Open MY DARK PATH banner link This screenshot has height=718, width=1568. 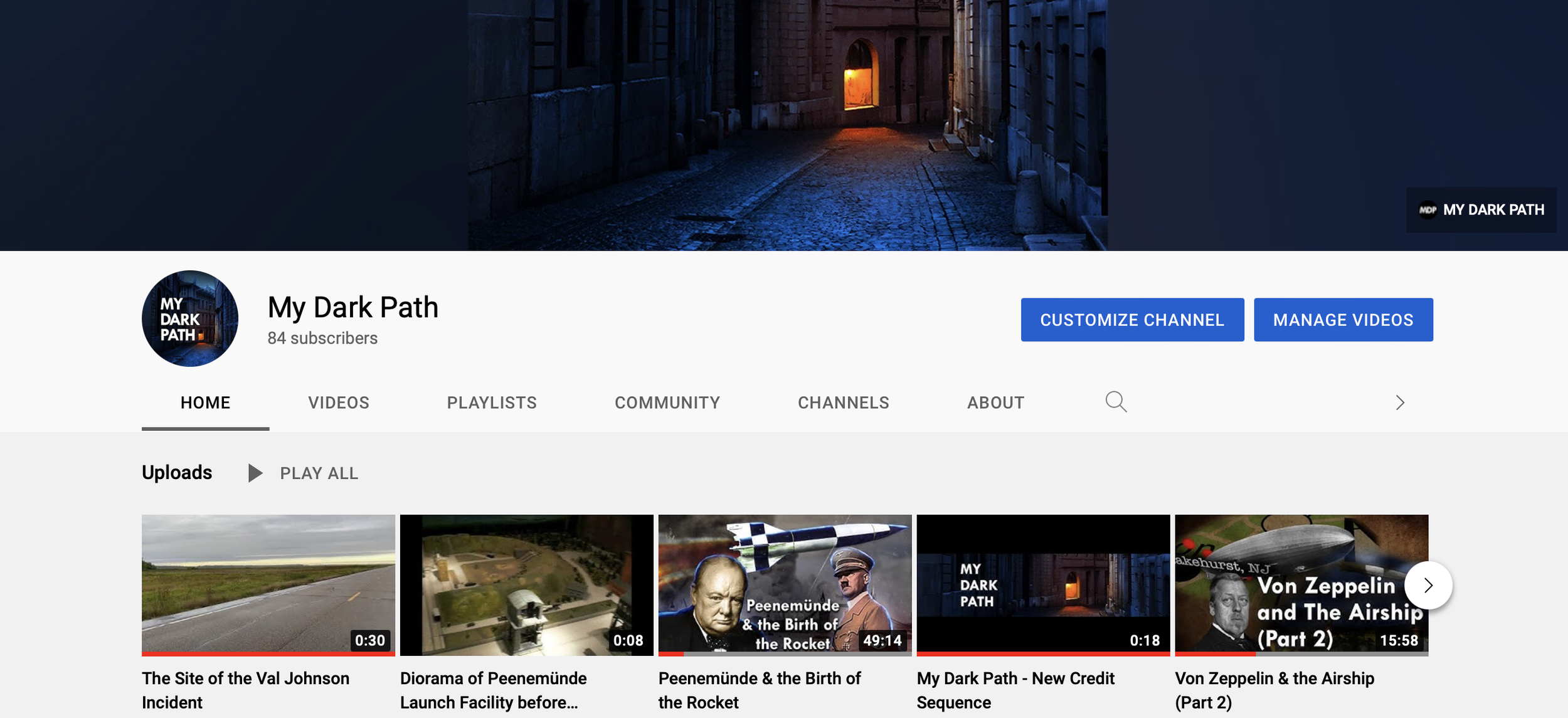click(x=1493, y=210)
